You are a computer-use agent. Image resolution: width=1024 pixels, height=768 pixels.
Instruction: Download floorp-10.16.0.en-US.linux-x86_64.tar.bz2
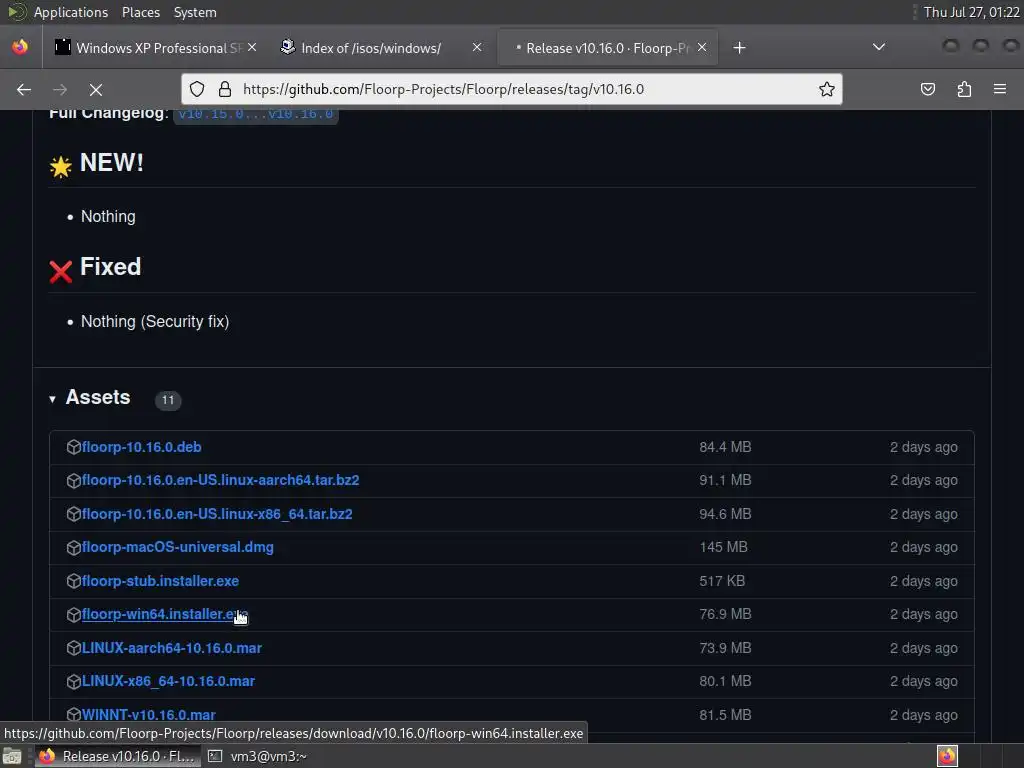tap(217, 514)
